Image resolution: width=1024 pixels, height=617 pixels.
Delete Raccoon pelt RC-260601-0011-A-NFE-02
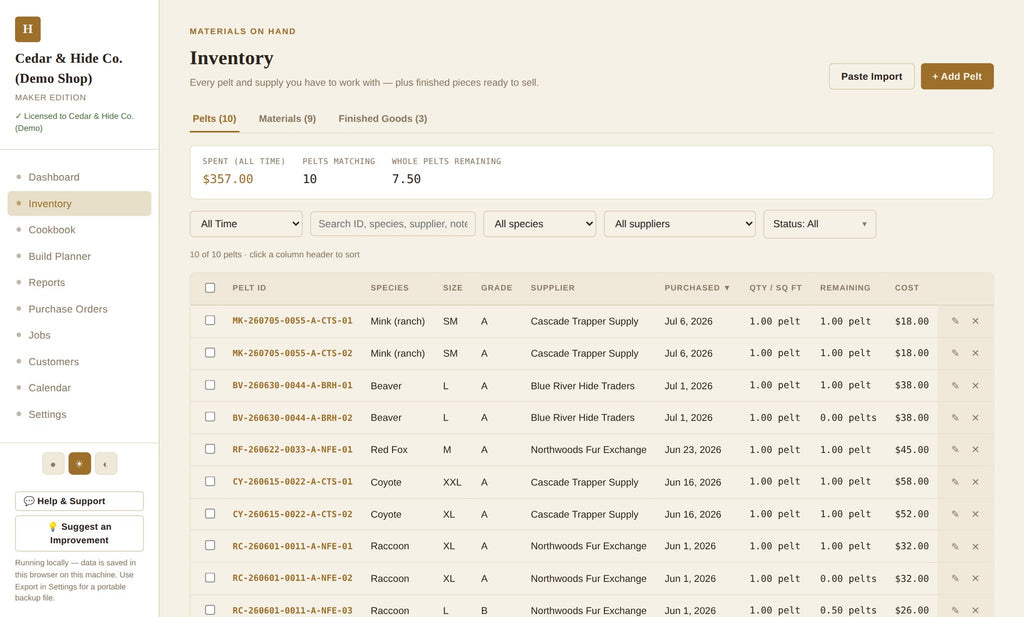pos(975,578)
